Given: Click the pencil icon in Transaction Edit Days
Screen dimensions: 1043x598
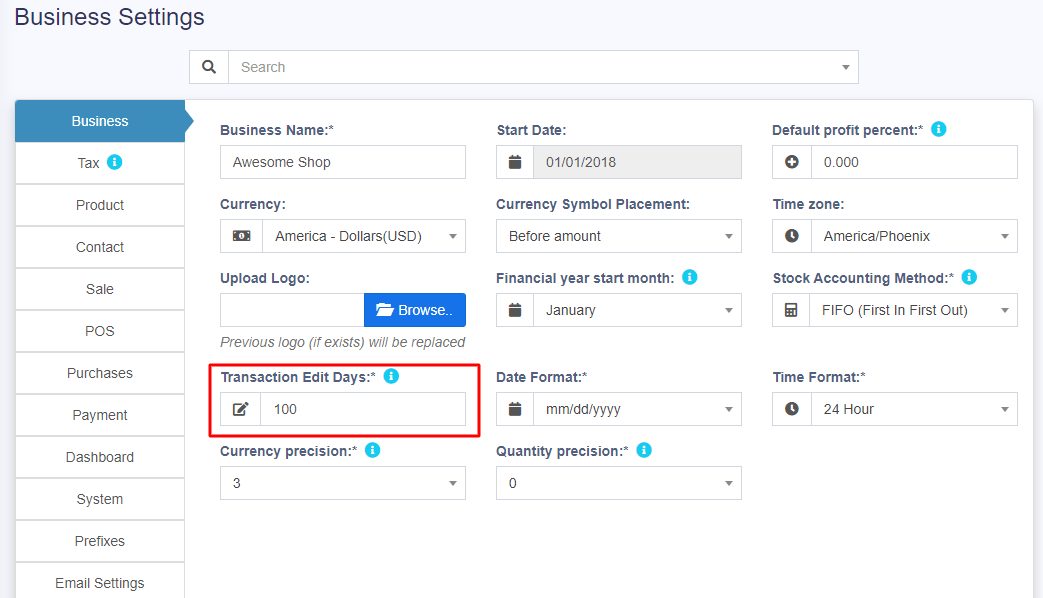Looking at the screenshot, I should click(240, 409).
